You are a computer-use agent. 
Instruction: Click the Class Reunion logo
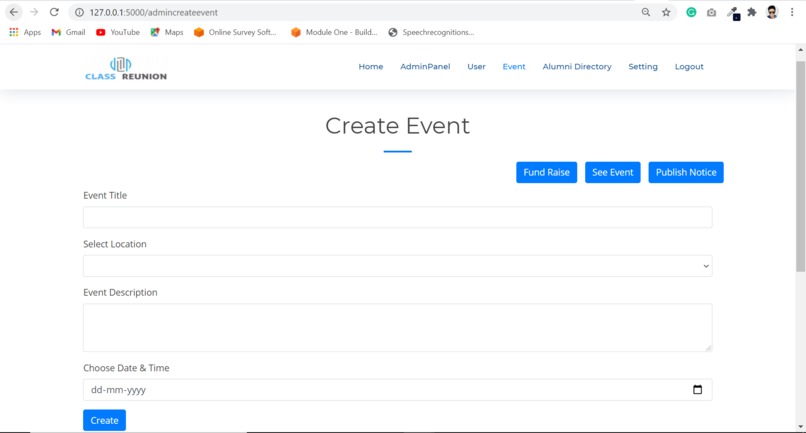point(126,68)
